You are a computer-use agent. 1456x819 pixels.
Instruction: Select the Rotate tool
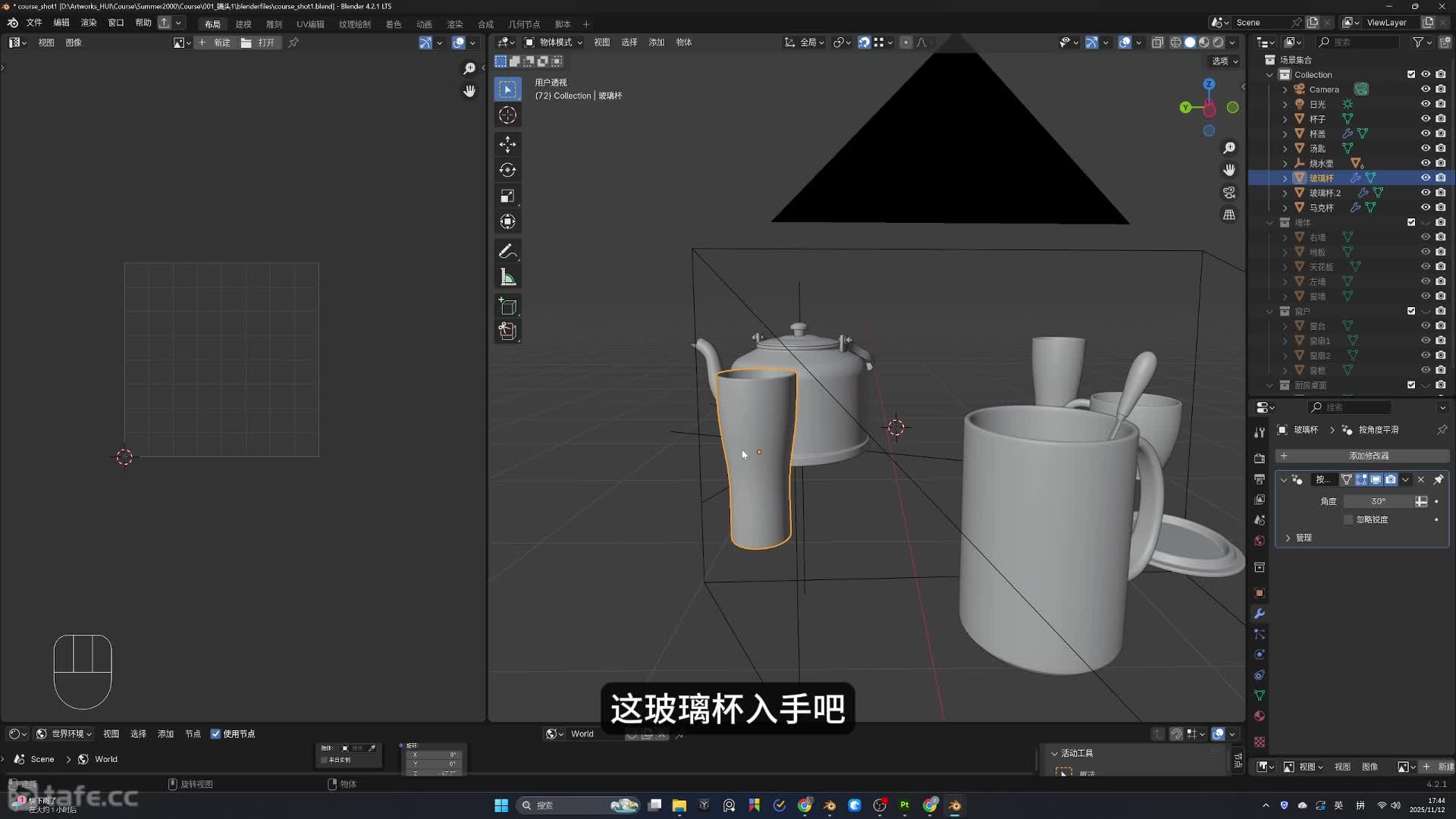pos(507,170)
